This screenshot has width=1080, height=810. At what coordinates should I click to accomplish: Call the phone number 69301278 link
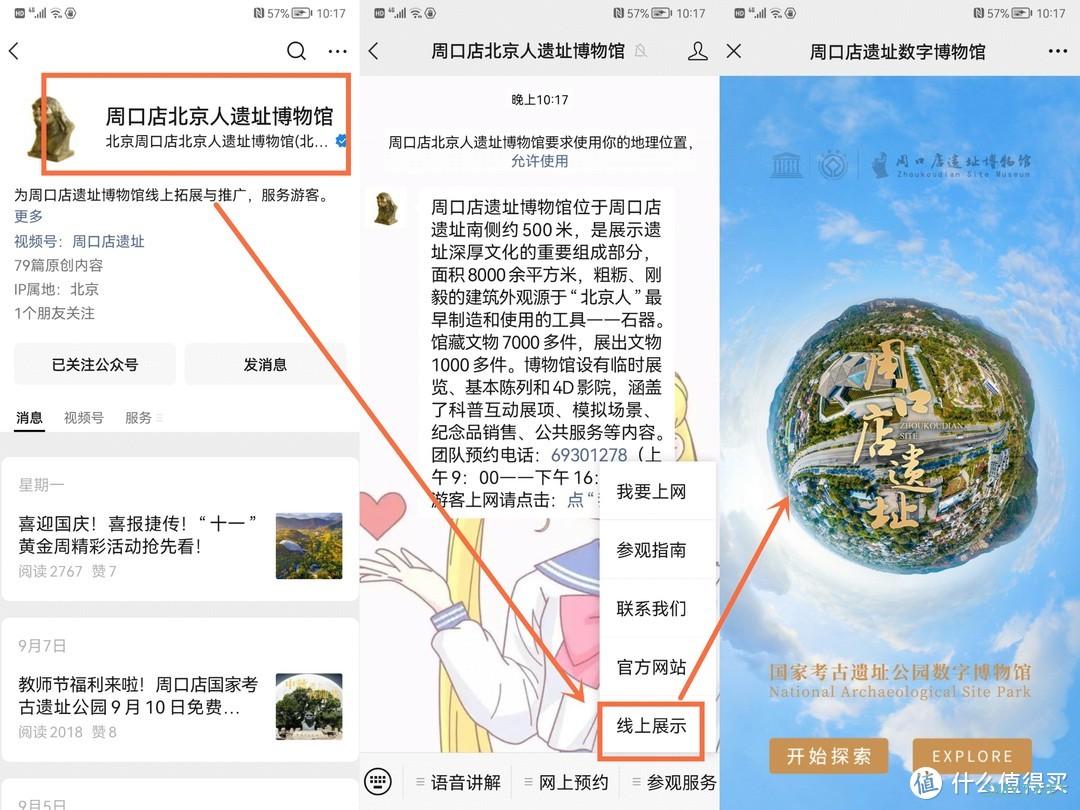pos(589,455)
